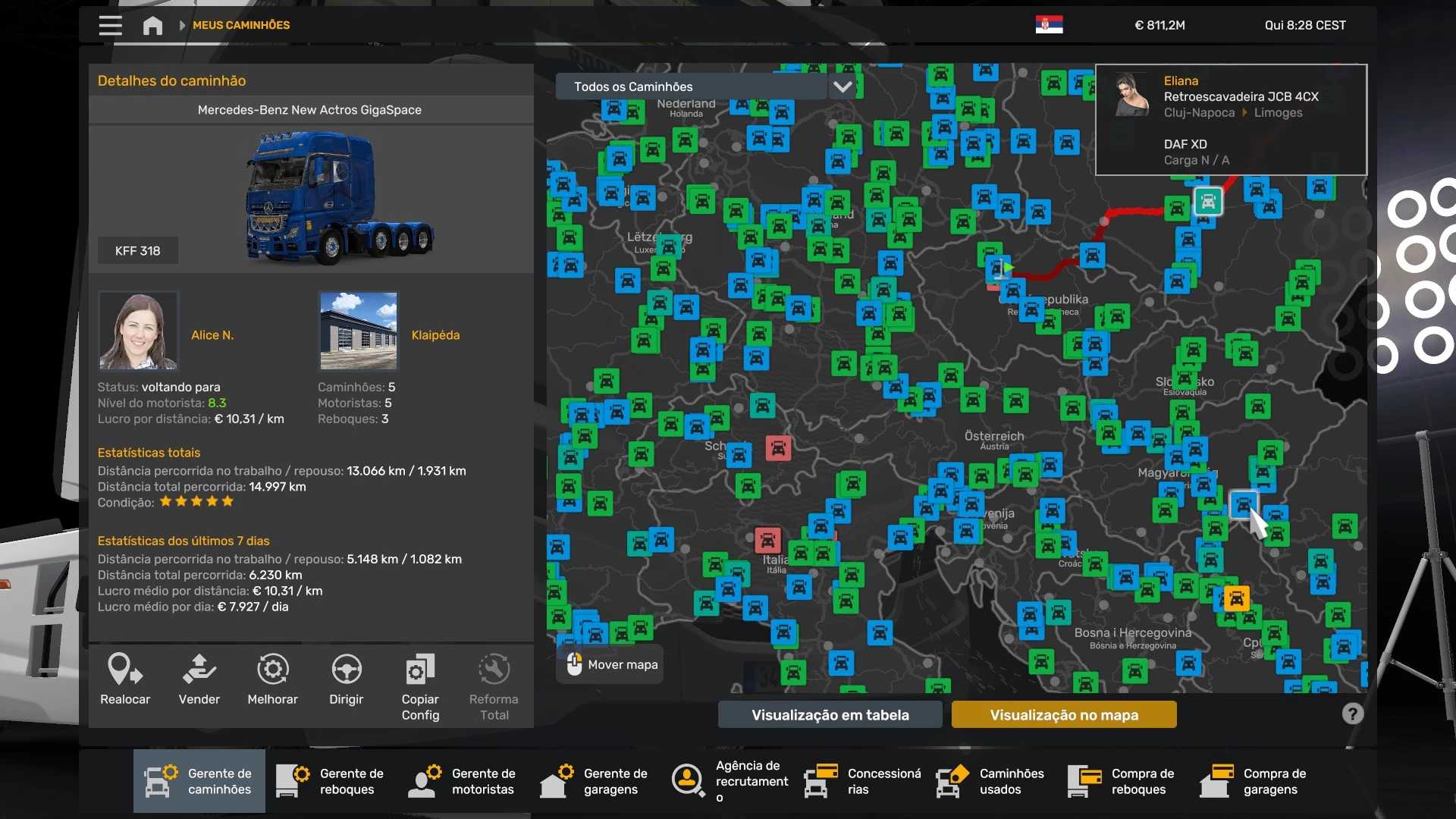
Task: Click driver name Alice N. link
Action: click(x=212, y=335)
